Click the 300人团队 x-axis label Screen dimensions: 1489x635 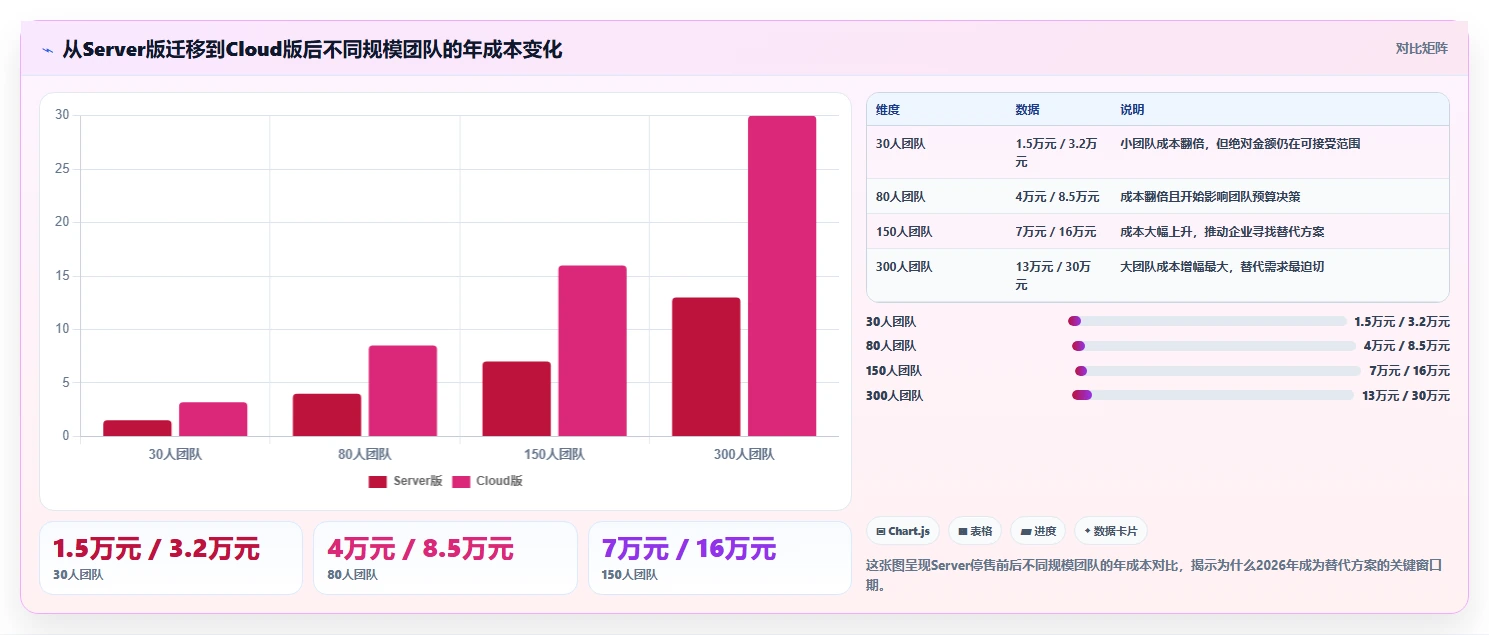744,454
